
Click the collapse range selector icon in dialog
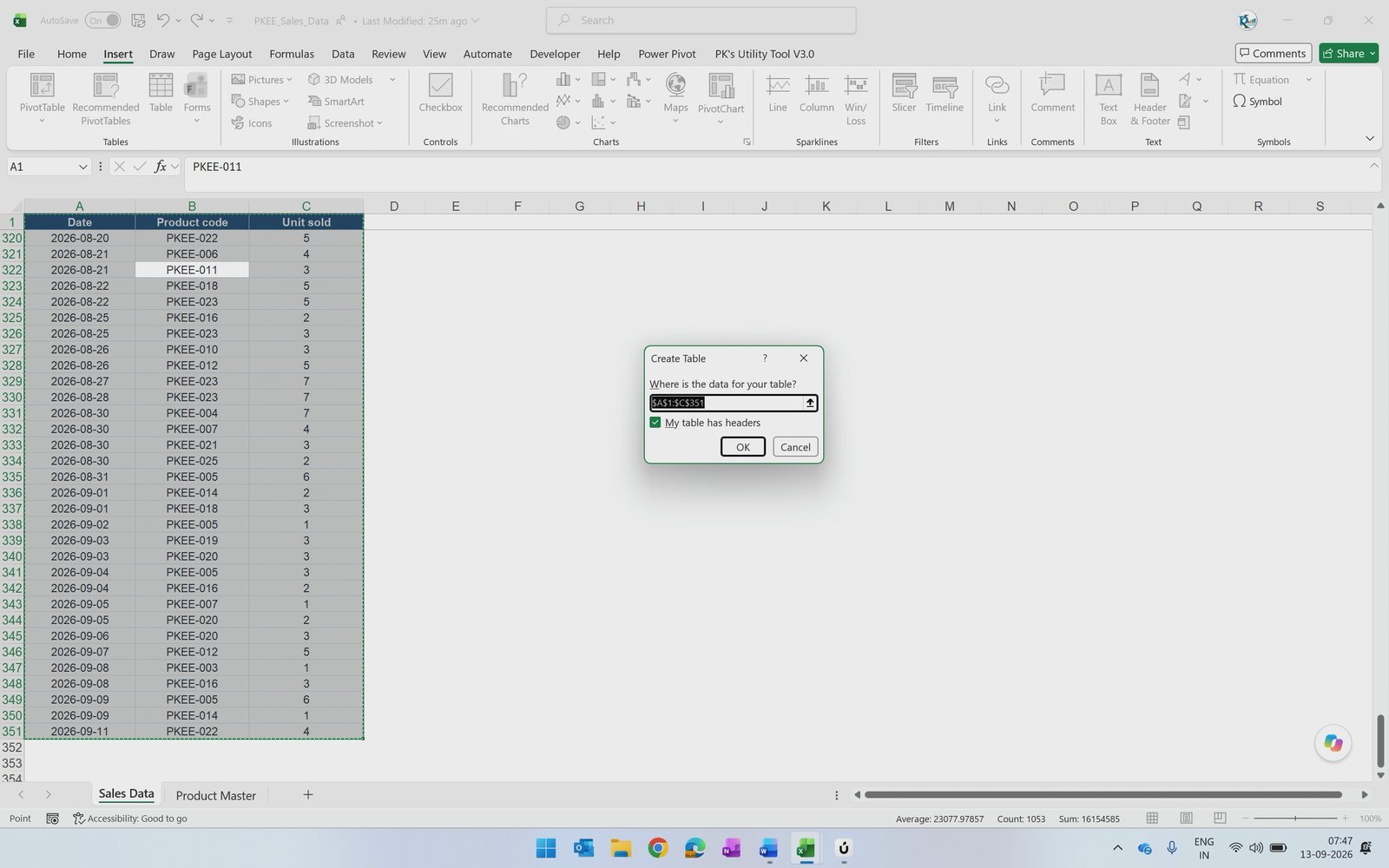point(810,403)
